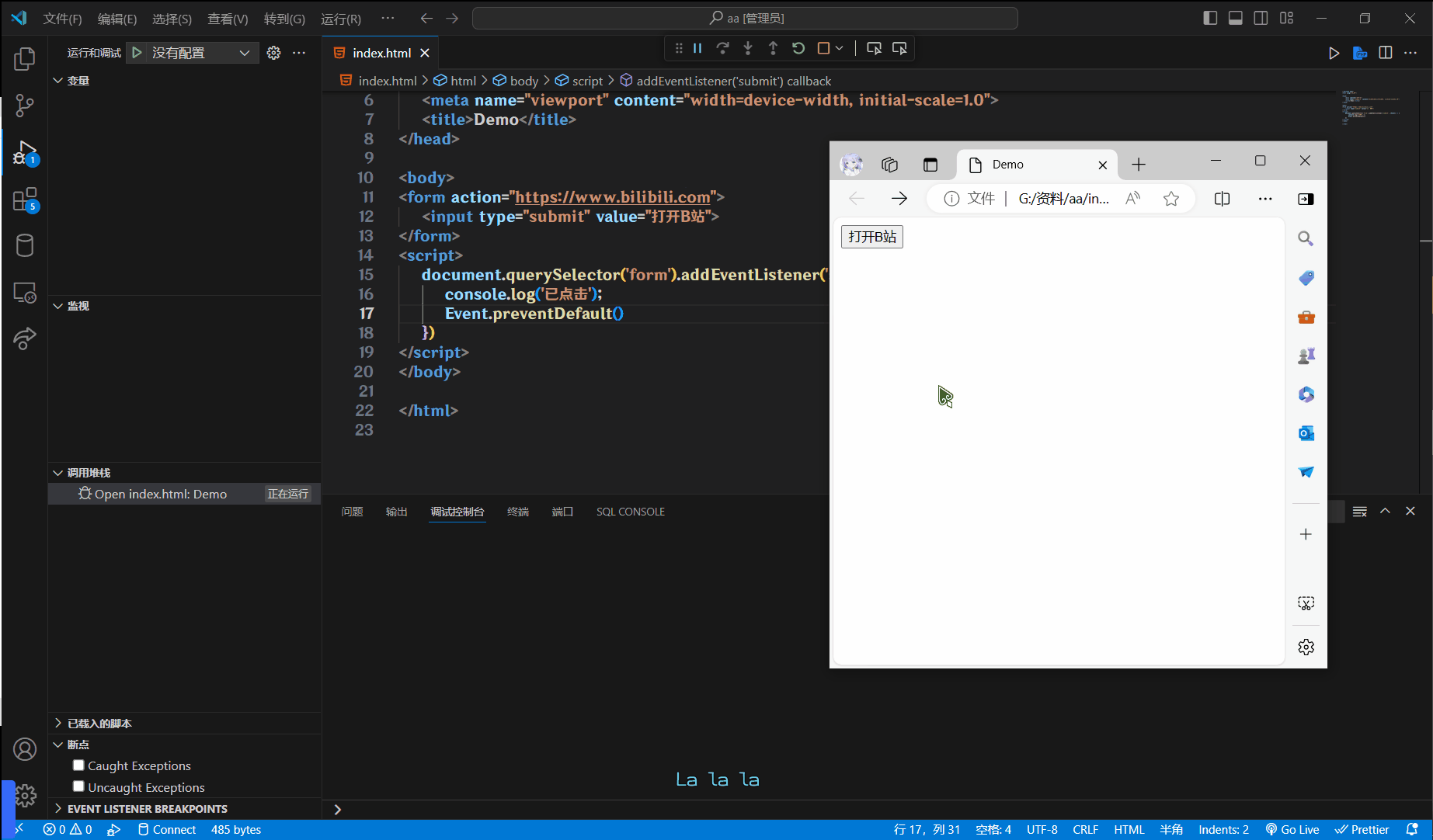Open the Remote Explorer view
The image size is (1433, 840).
(25, 293)
